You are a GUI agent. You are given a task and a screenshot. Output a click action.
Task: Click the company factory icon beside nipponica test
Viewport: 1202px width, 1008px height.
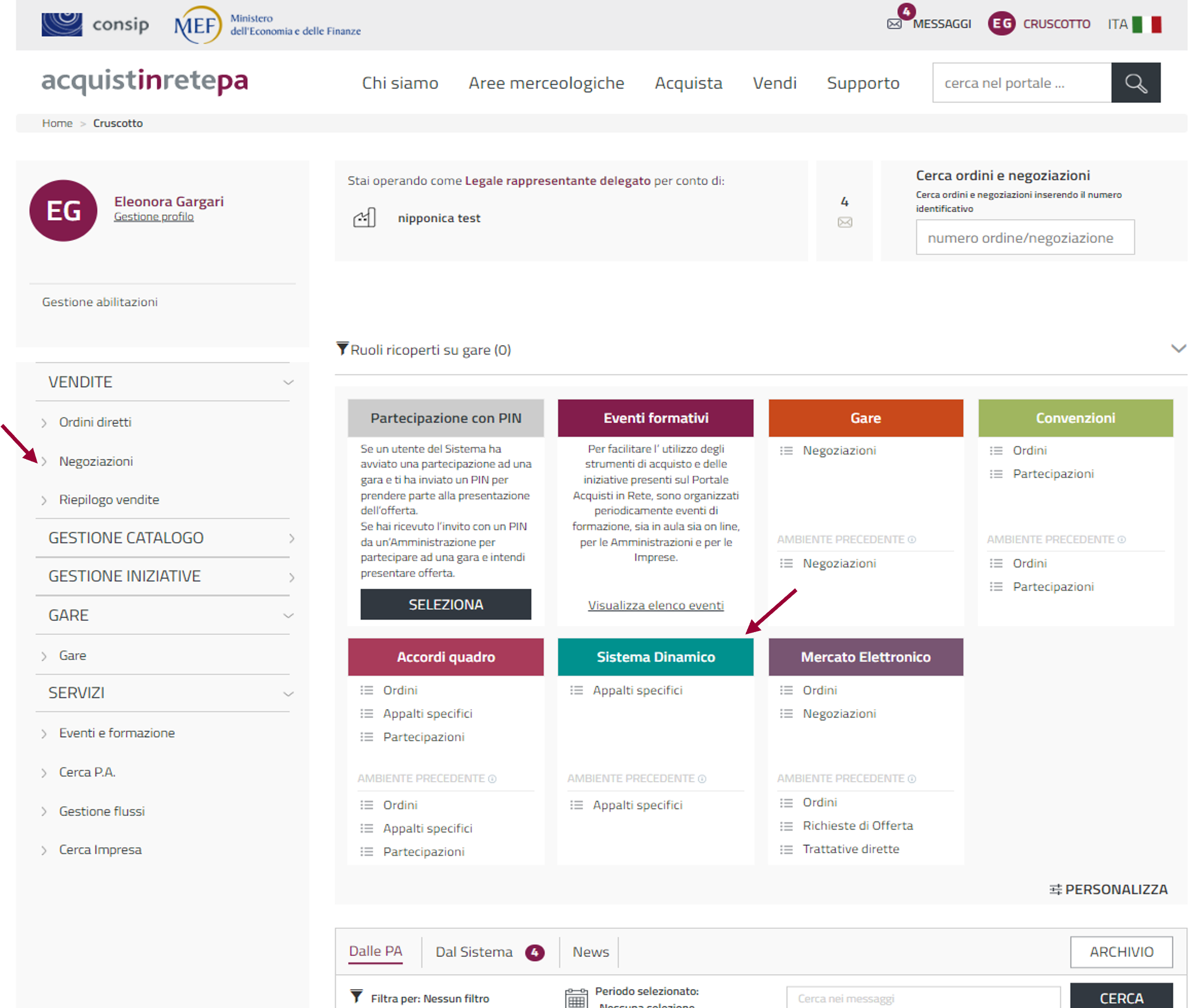coord(365,218)
